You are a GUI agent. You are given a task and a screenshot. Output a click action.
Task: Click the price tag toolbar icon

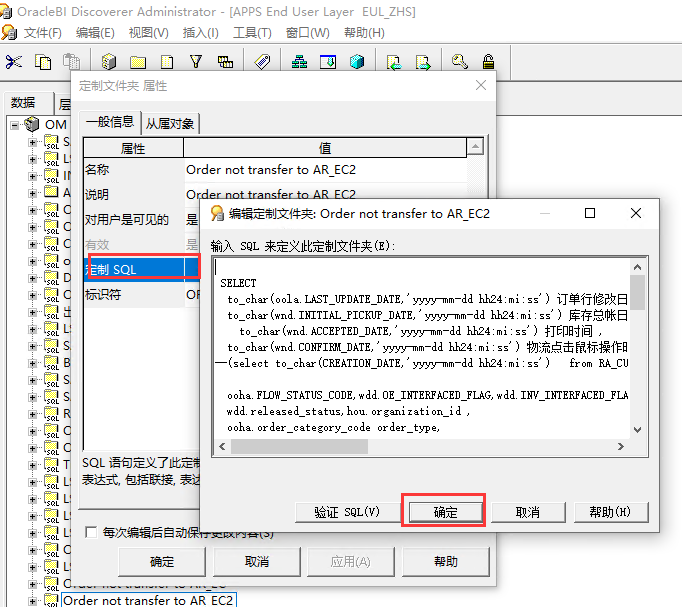pyautogui.click(x=262, y=62)
